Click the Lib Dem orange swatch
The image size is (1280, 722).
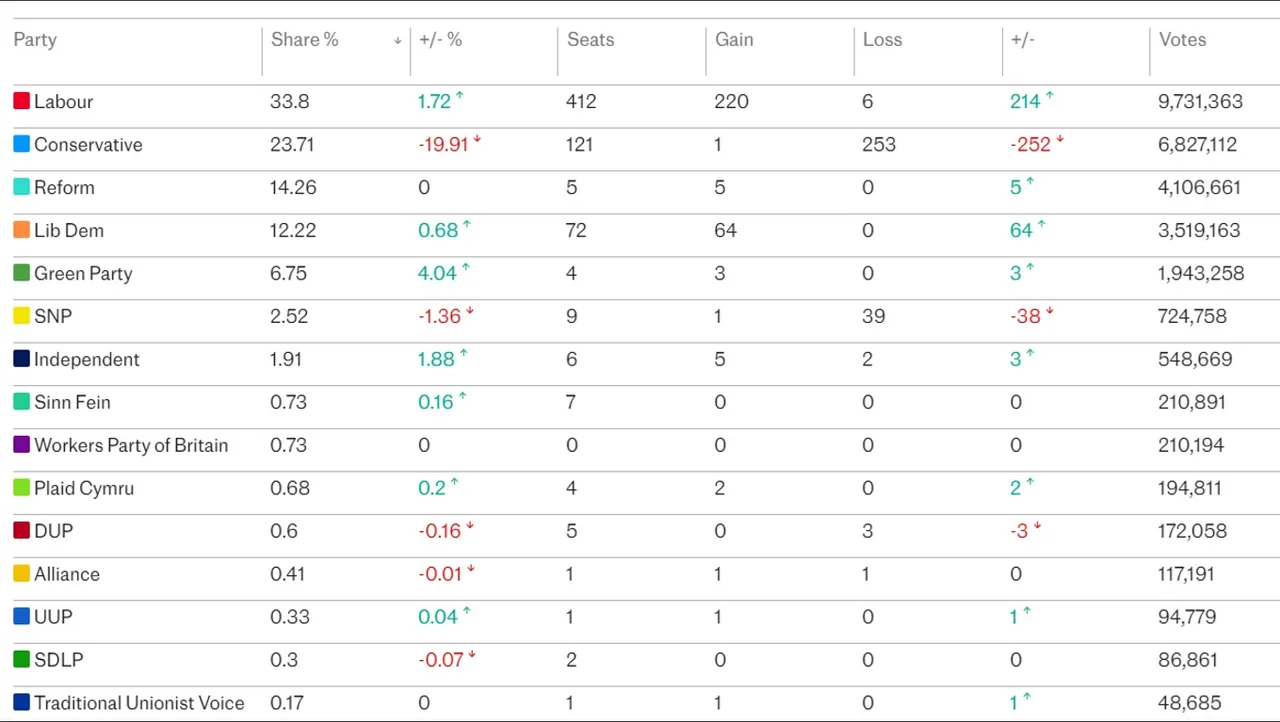coord(21,230)
